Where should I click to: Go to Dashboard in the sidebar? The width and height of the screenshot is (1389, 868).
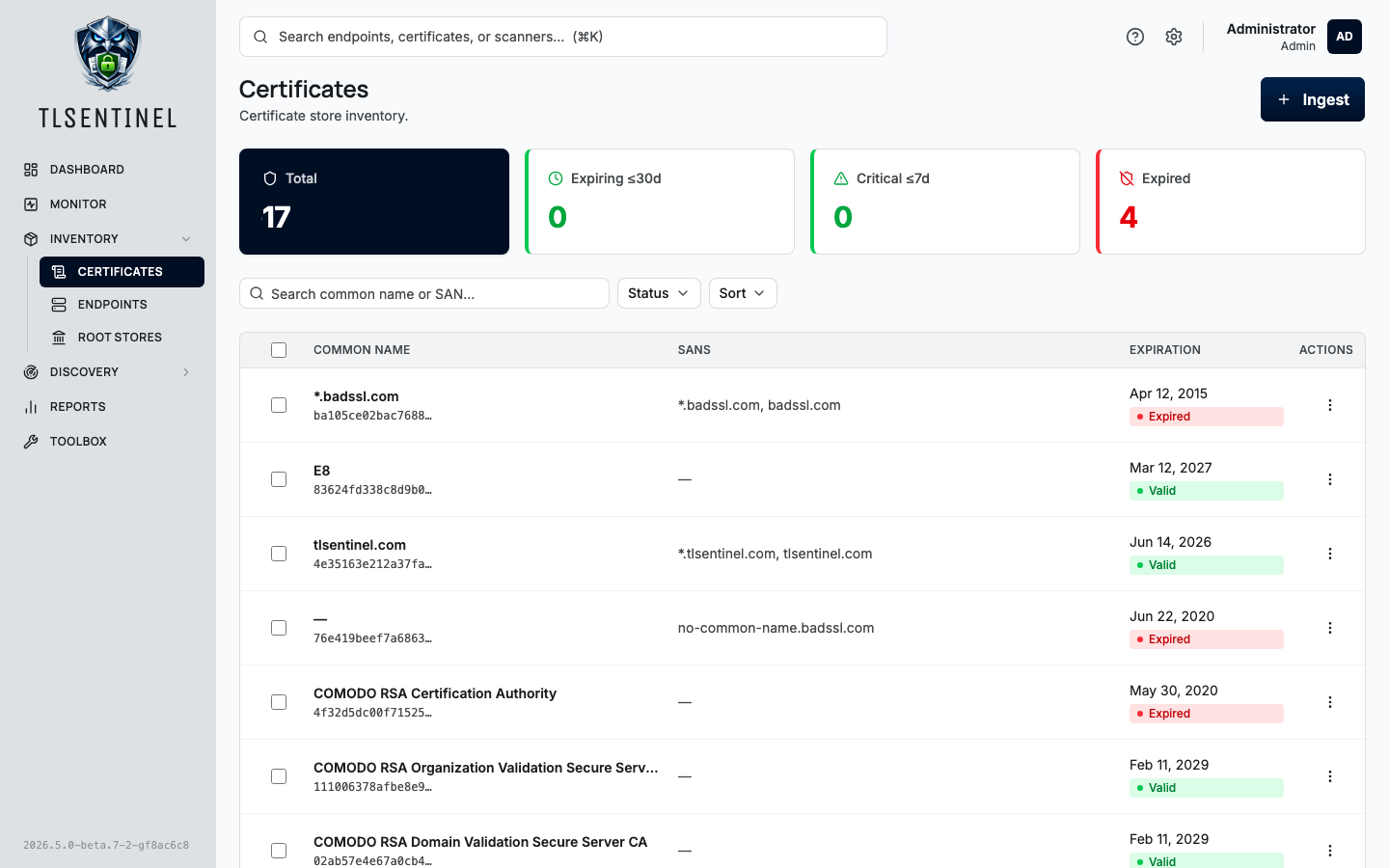coord(108,170)
